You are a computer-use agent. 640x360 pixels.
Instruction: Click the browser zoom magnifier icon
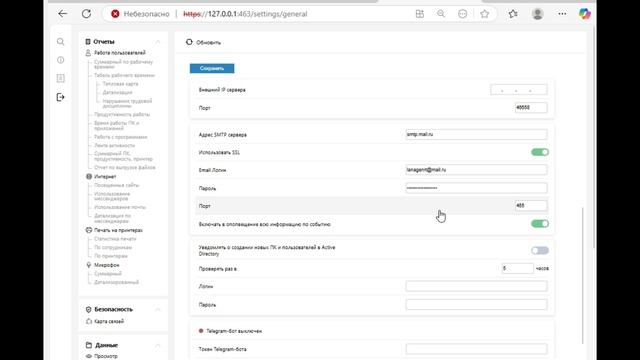coord(441,14)
